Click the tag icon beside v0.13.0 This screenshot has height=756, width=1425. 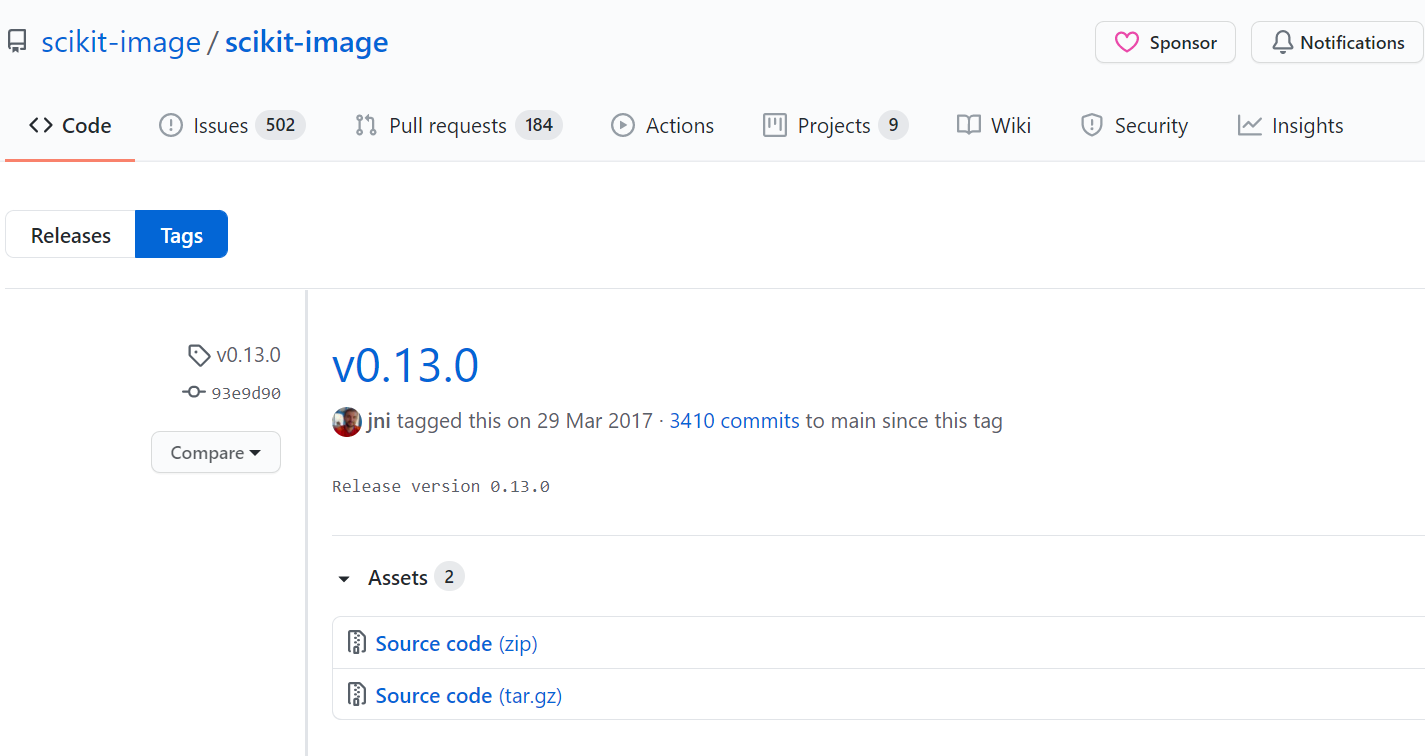(199, 354)
